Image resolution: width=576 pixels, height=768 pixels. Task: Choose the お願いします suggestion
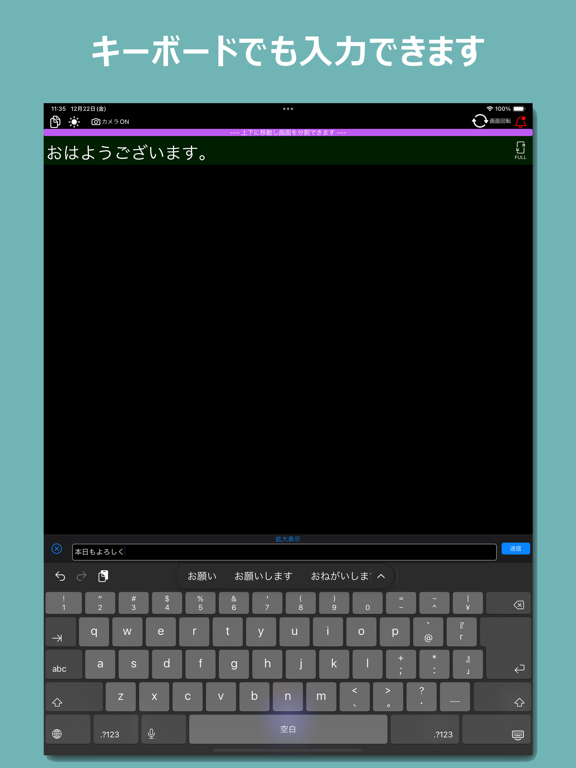pos(263,576)
